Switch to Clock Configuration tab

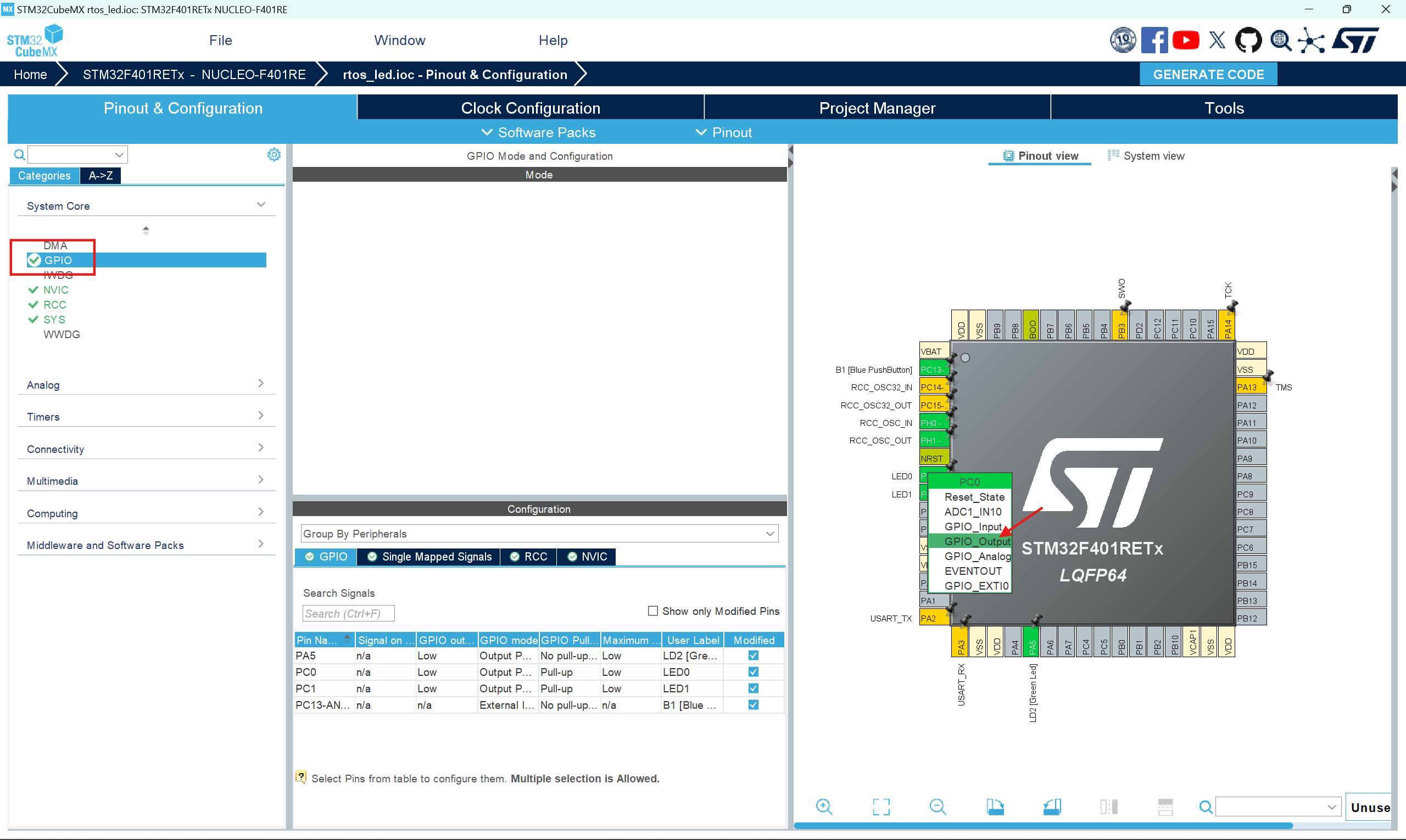[530, 108]
